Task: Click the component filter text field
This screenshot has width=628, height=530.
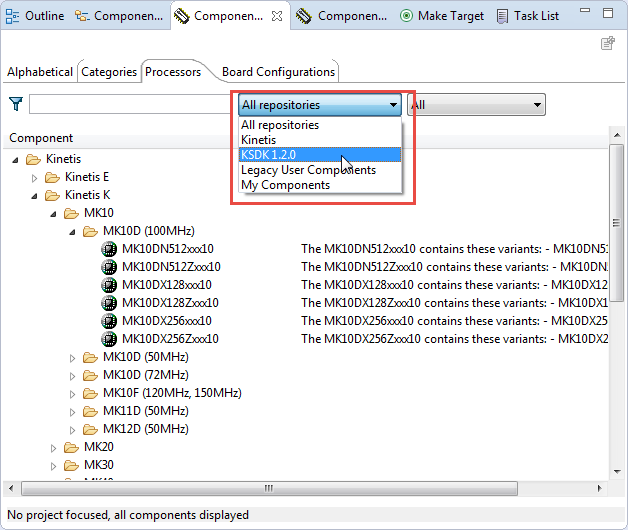Action: click(x=132, y=104)
